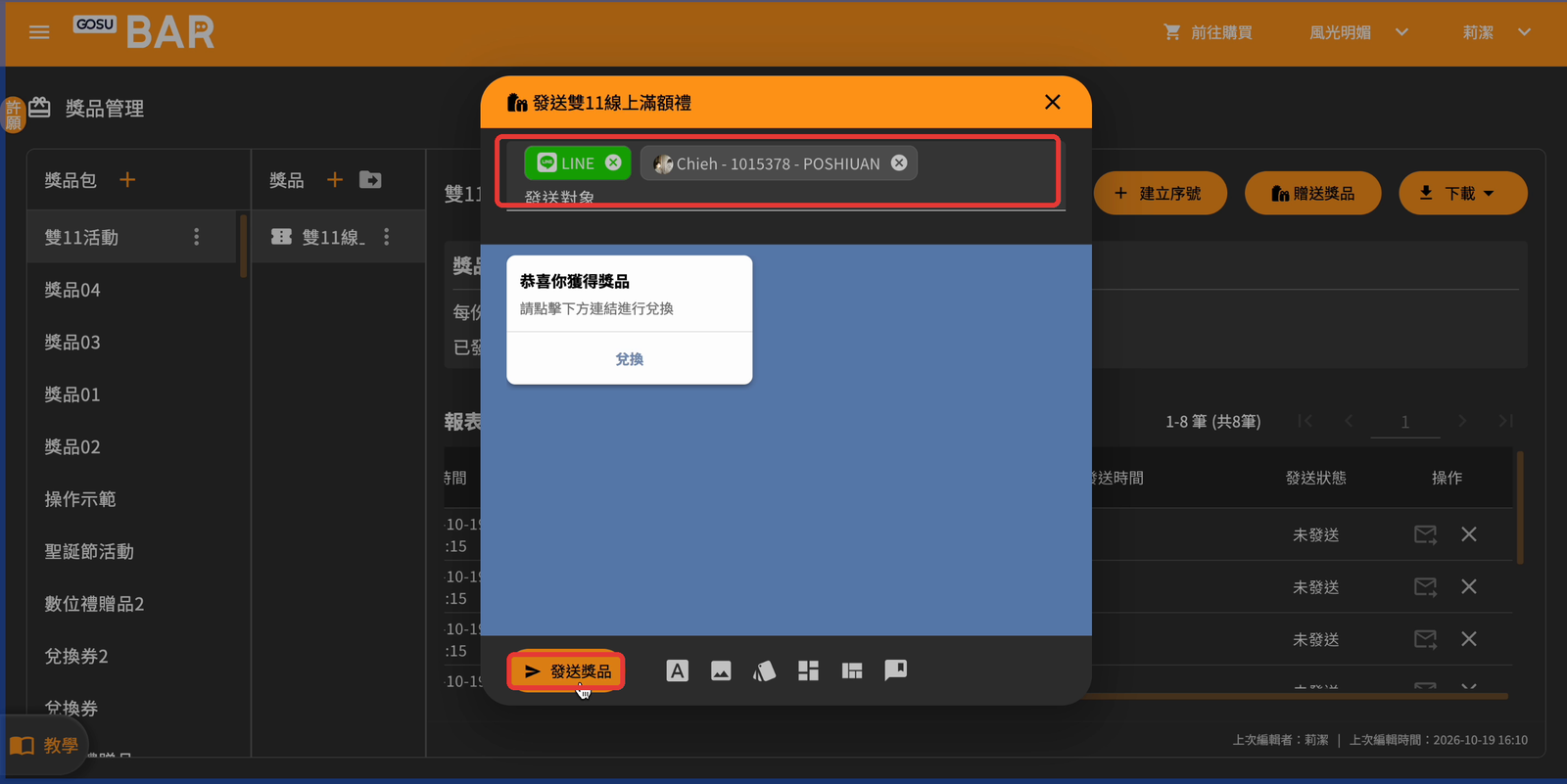Click the card swatches icon in dialog toolbar
1567x784 pixels.
pos(764,670)
